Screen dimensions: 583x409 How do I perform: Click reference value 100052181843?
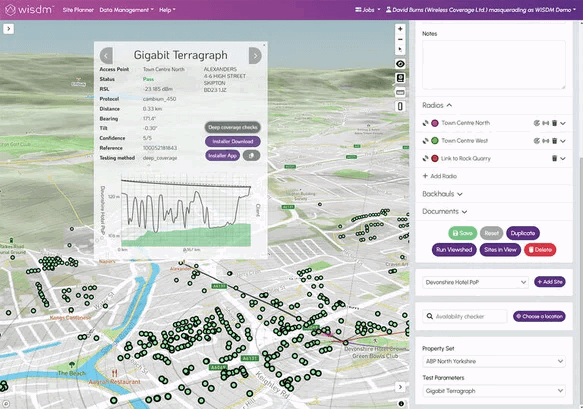[160, 148]
